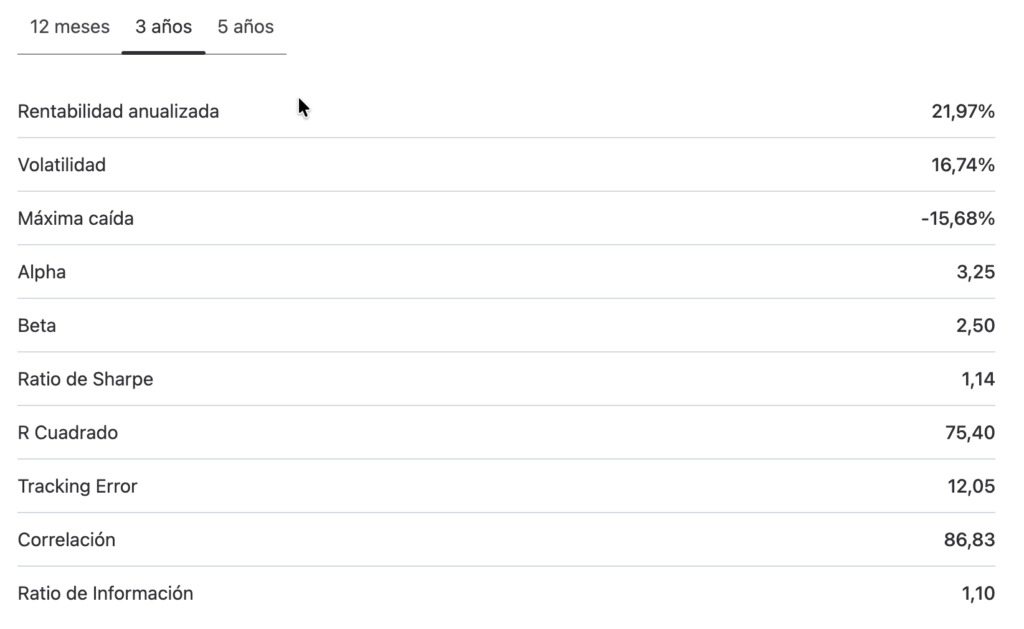Switch to the 12 meses tab

pos(69,27)
